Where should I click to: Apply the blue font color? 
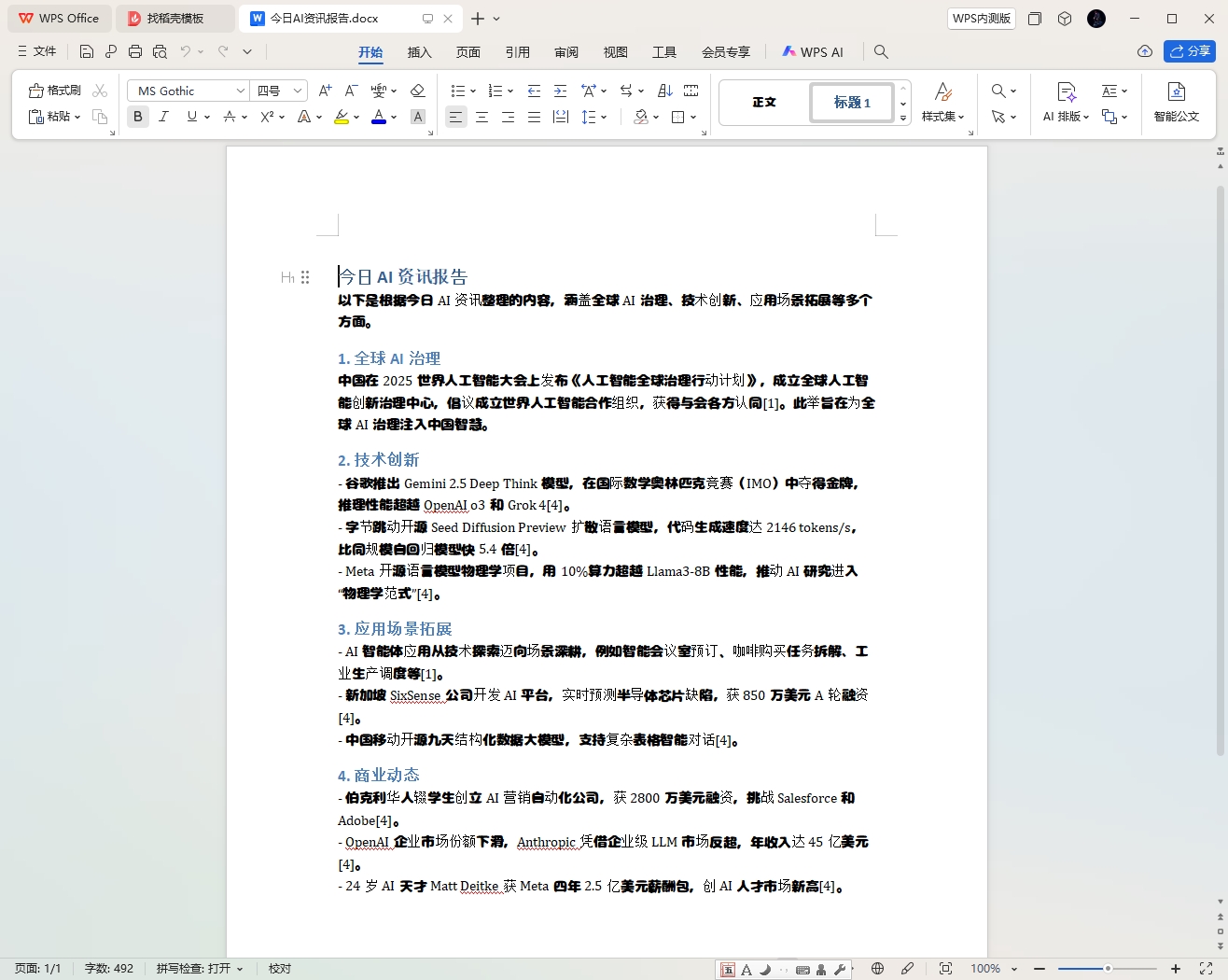point(379,117)
